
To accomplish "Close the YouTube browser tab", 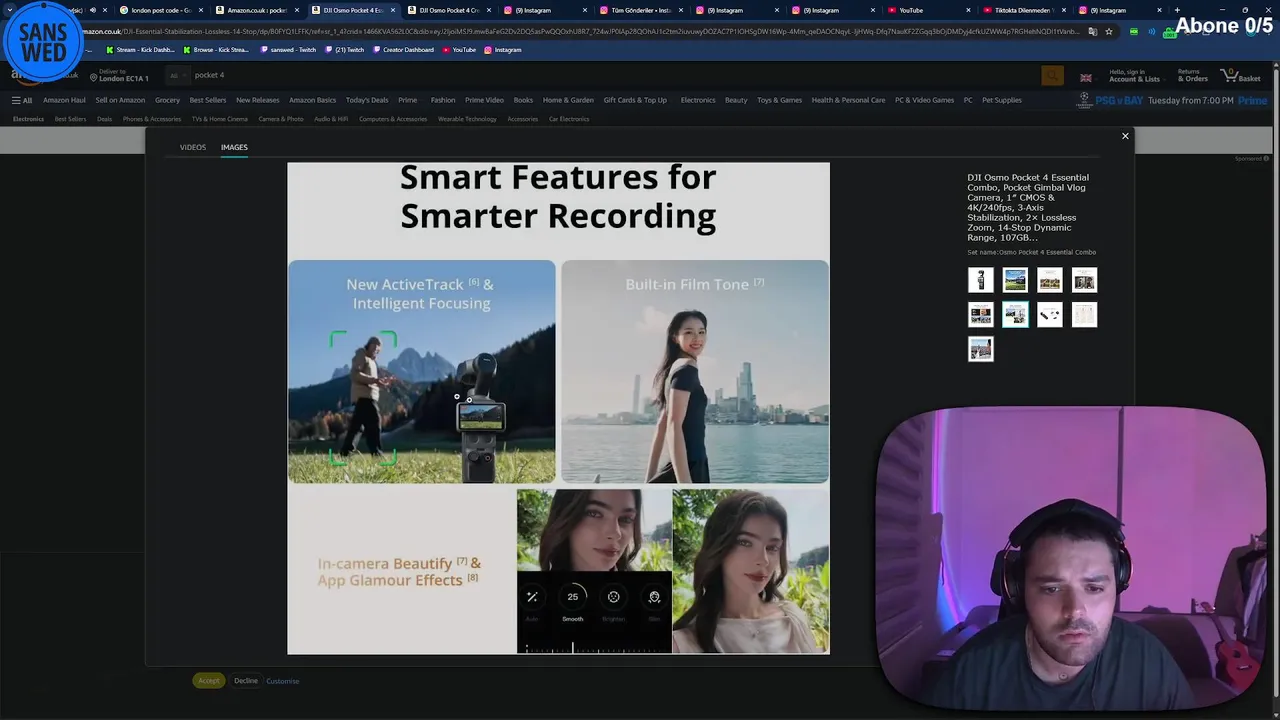I will (968, 10).
